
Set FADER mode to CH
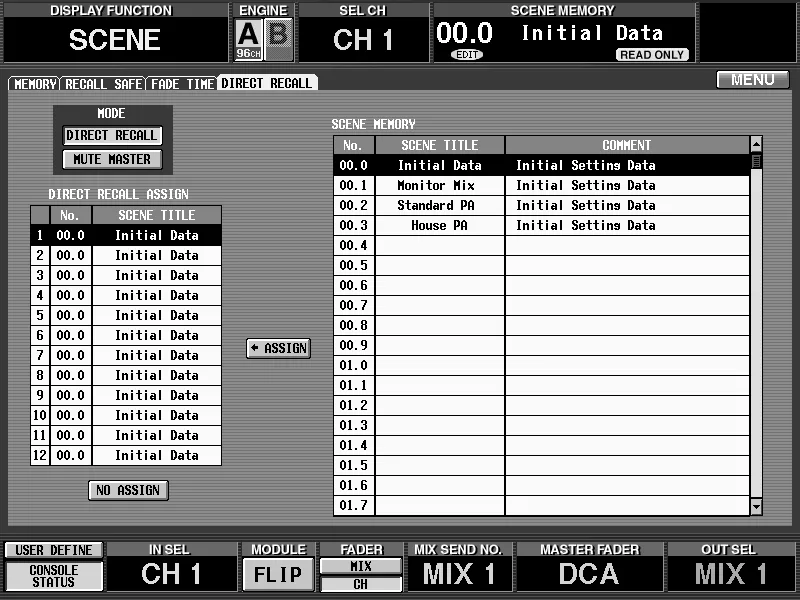[361, 584]
